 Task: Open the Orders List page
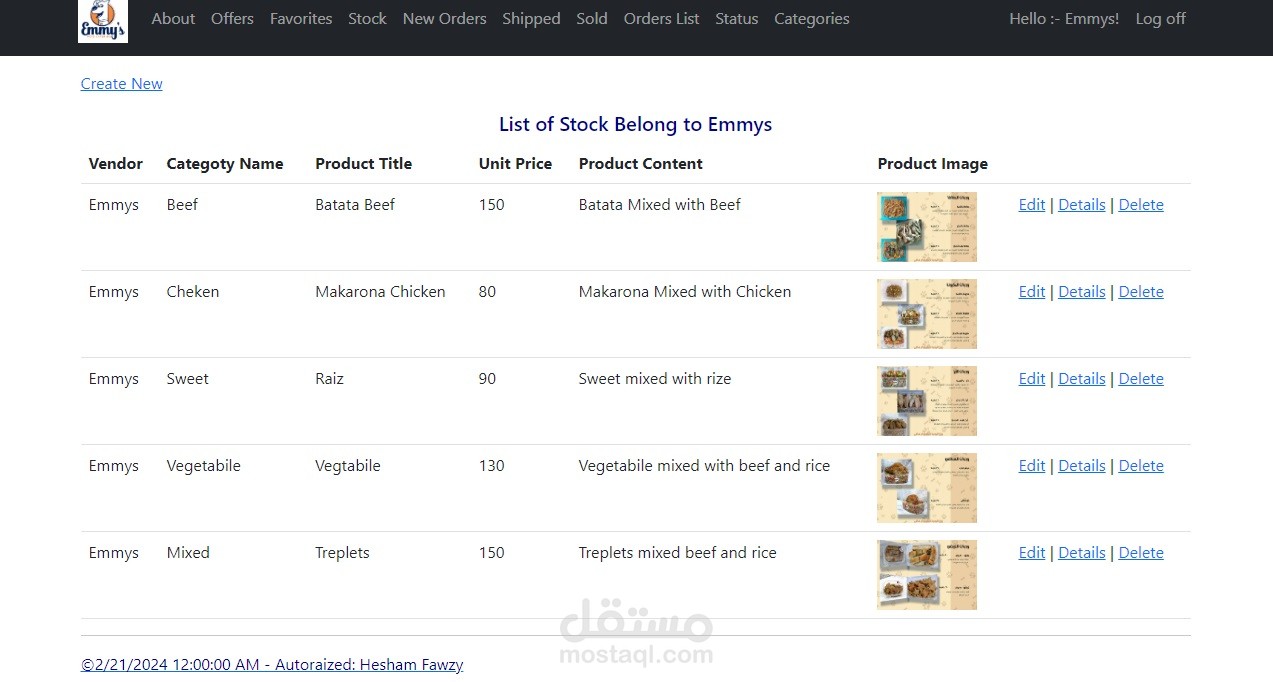click(661, 19)
